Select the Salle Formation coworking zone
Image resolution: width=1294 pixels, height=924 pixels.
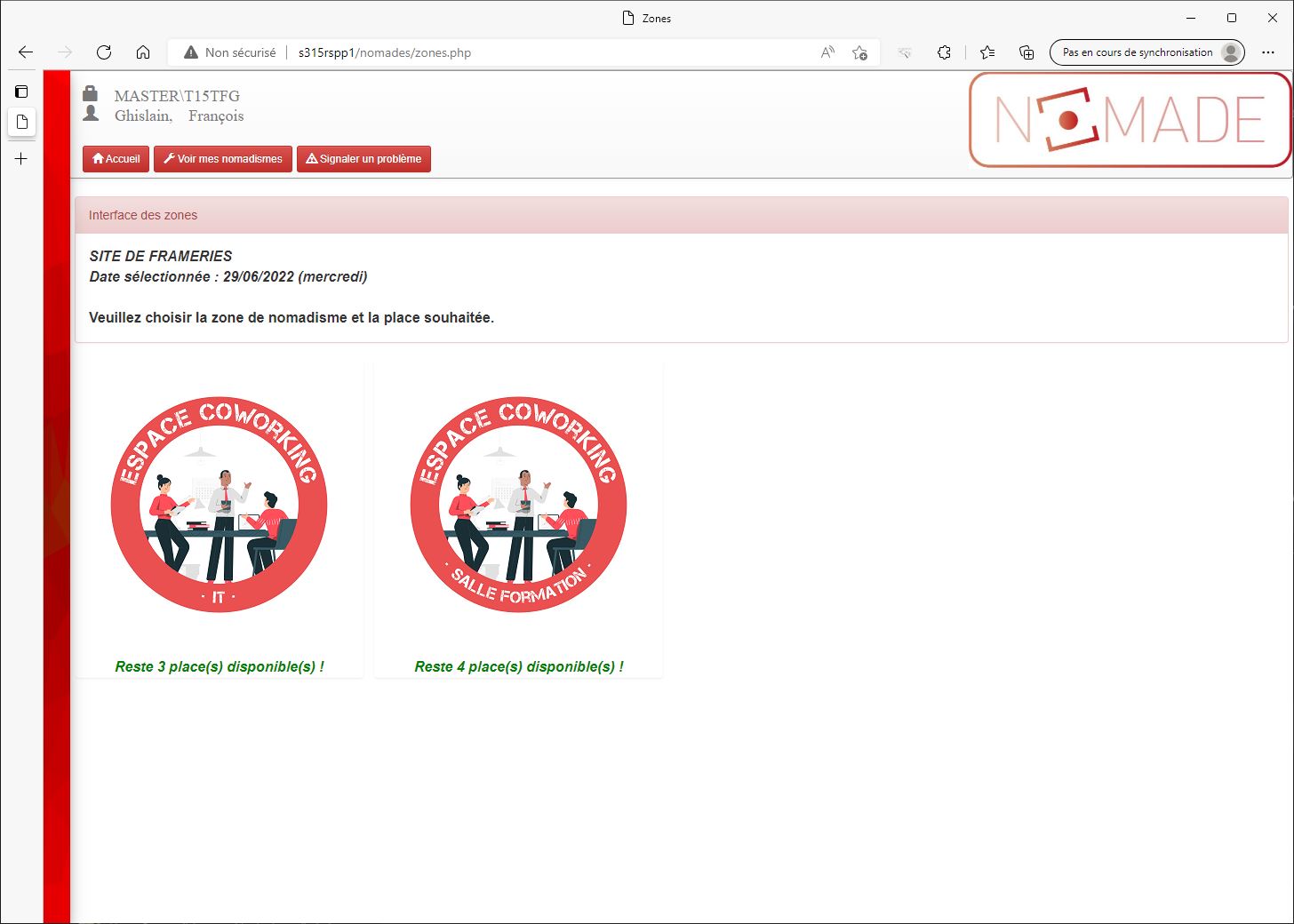(x=518, y=505)
